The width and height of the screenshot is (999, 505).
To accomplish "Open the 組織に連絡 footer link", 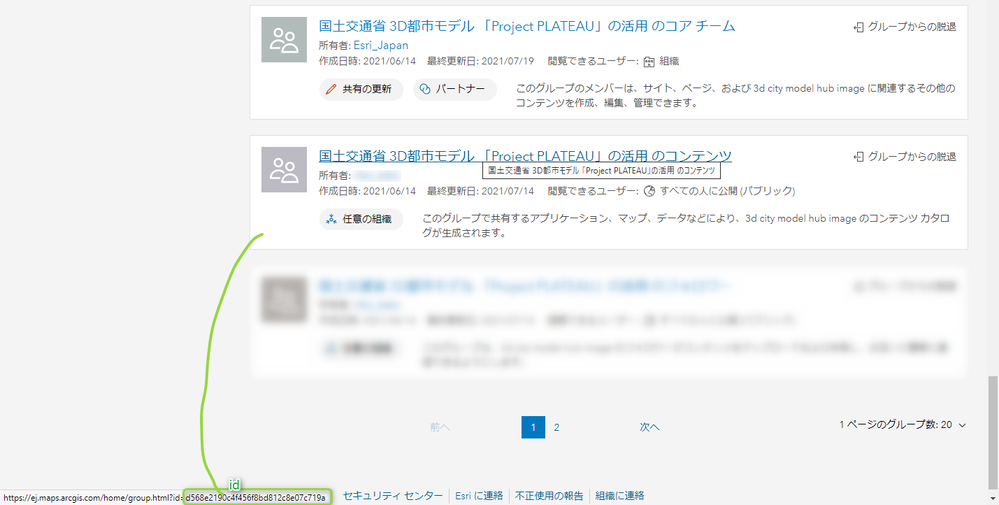I will pyautogui.click(x=620, y=495).
